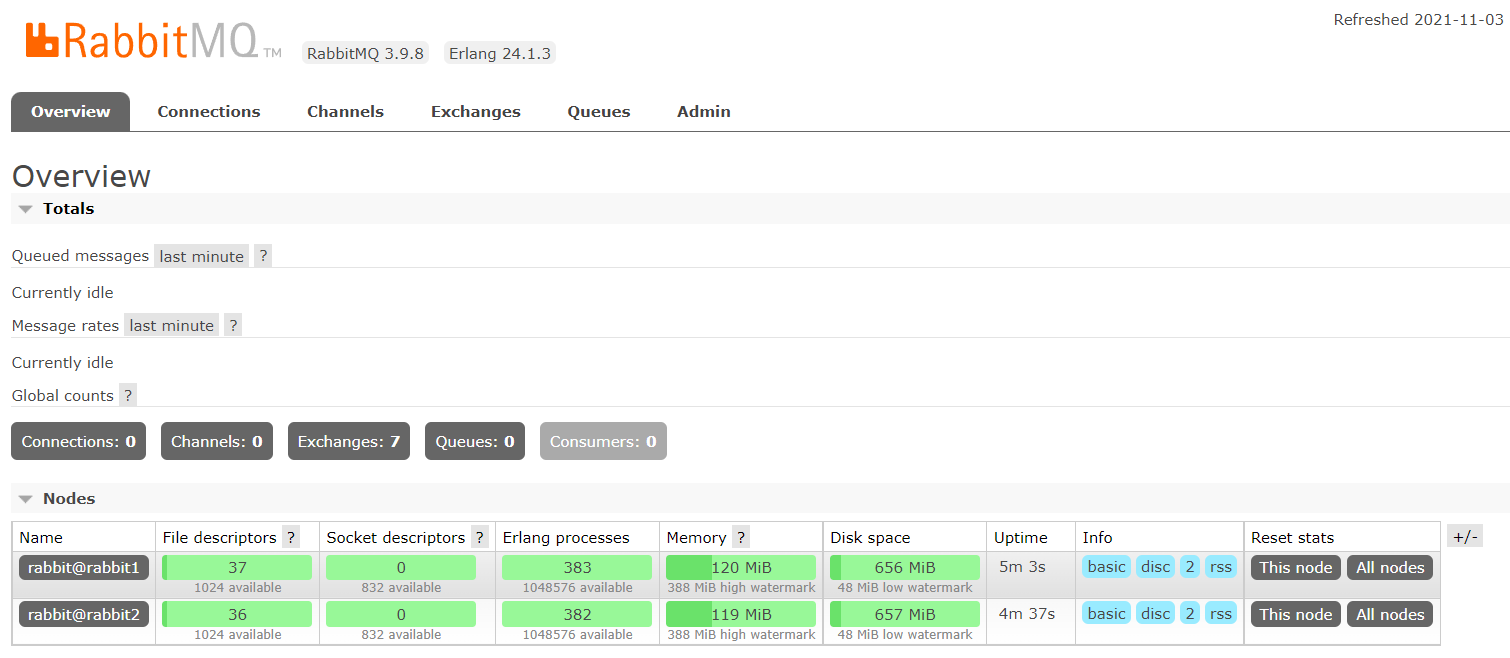Reset stats for All nodes on rabbit@rabbit2 row
The width and height of the screenshot is (1510, 658).
1390,615
